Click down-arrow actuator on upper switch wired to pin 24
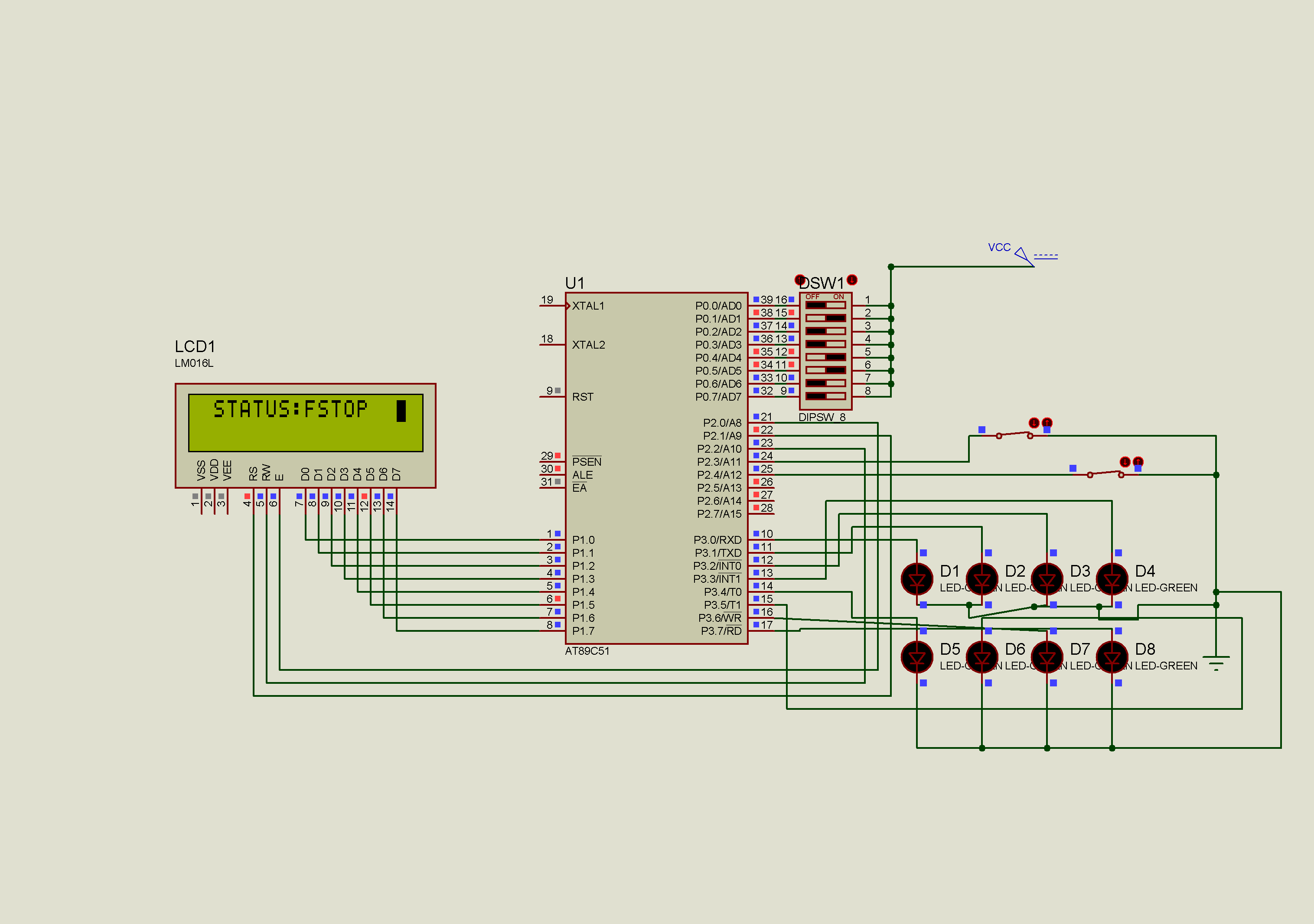The height and width of the screenshot is (924, 1314). pos(1034,423)
